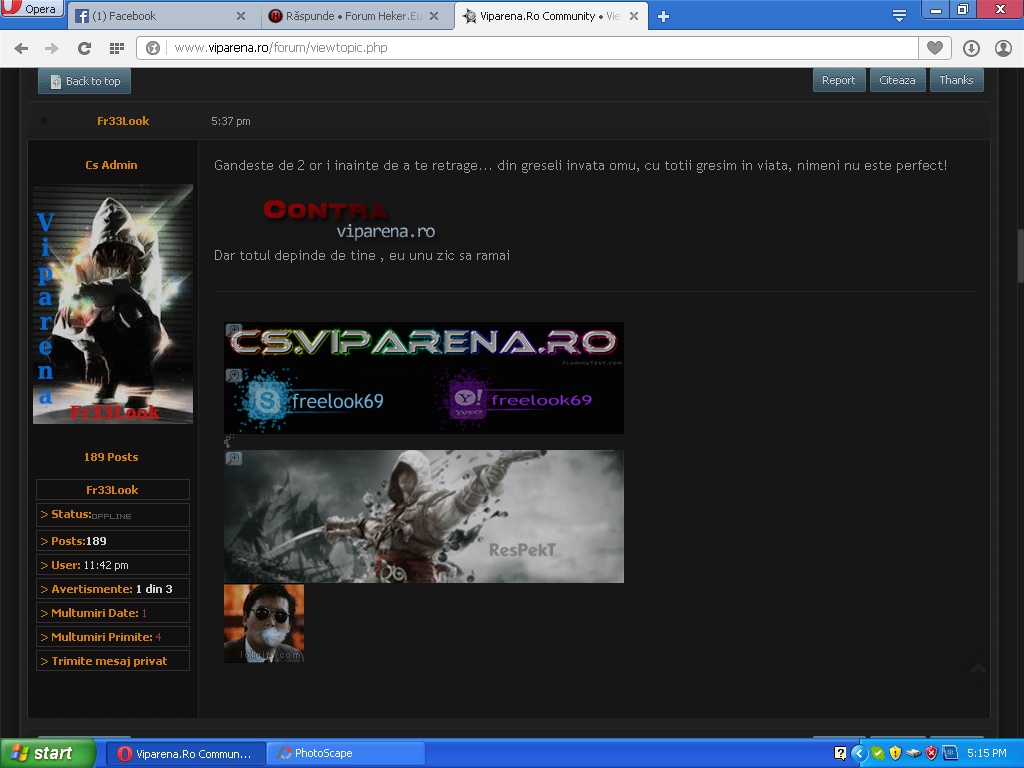The width and height of the screenshot is (1024, 768).
Task: Click the Avertismente 1 din 3 row
Action: tap(112, 589)
